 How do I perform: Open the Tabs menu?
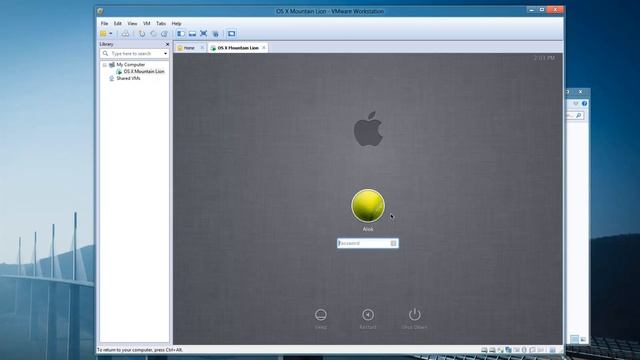click(x=161, y=24)
